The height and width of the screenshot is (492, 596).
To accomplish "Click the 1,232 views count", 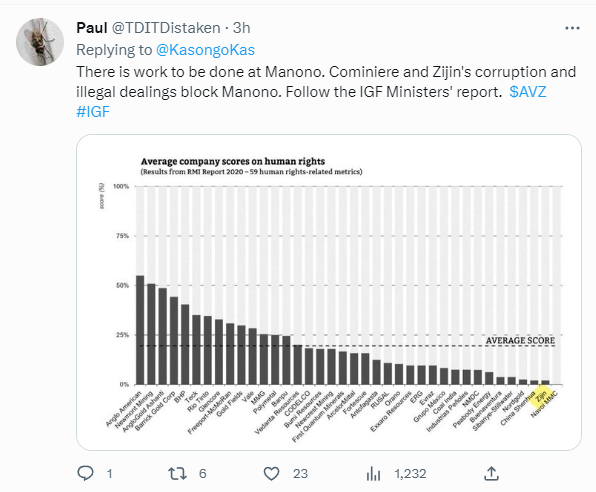I will click(x=410, y=473).
